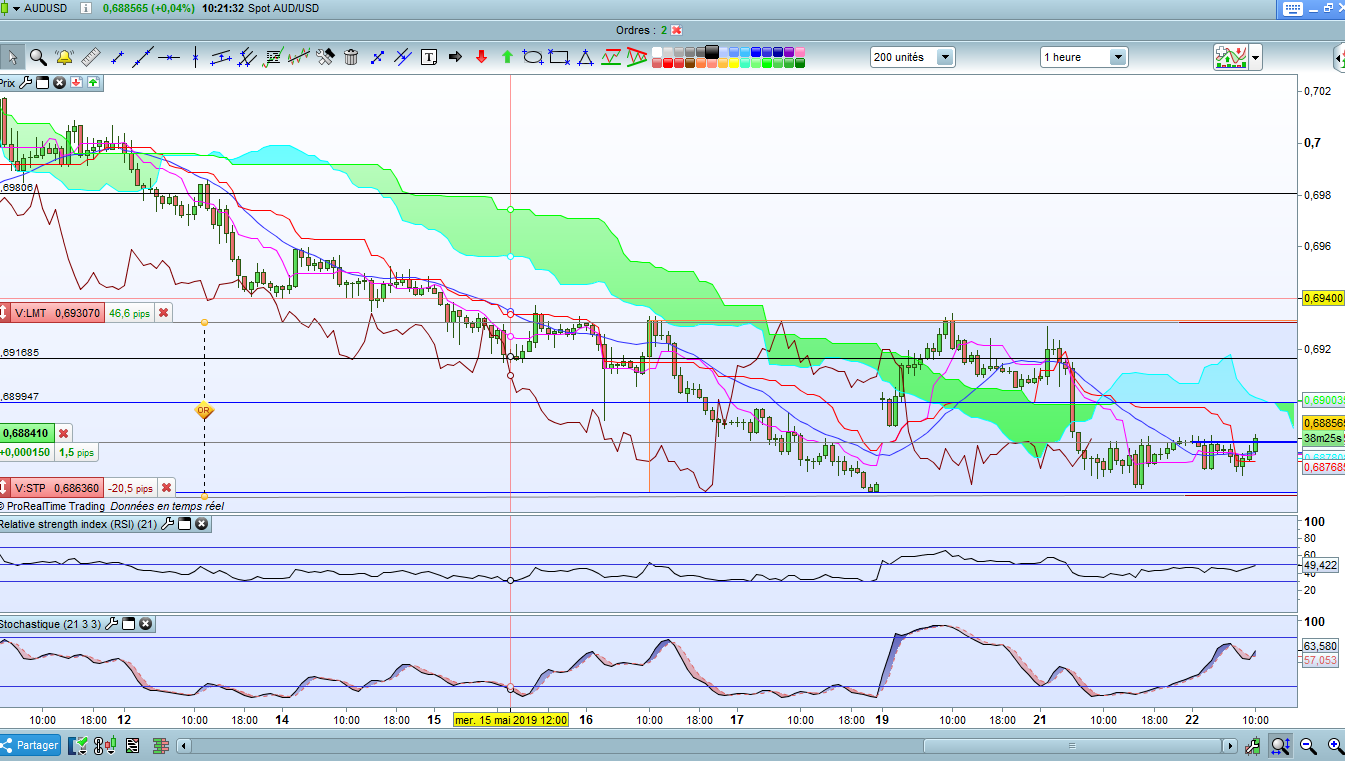
Task: Open the indicators button dropdown arrow
Action: (x=1255, y=57)
